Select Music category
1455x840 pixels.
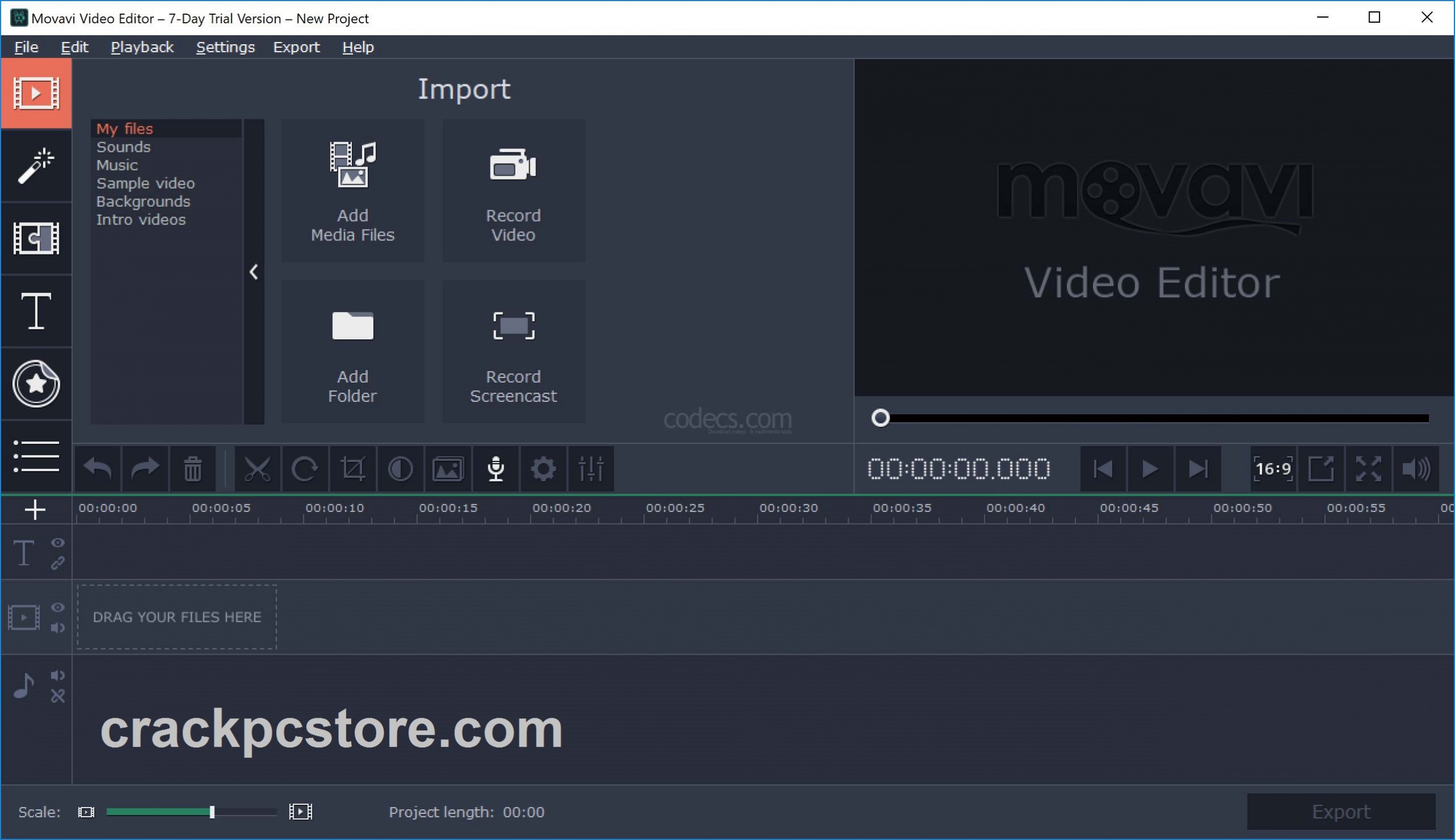[166, 165]
